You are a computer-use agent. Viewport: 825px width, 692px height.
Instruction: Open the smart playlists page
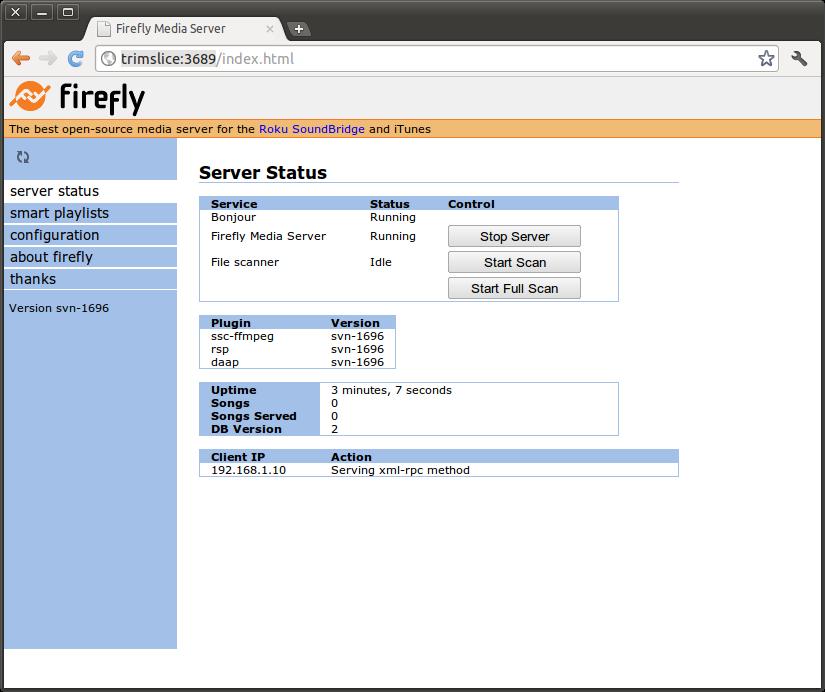click(x=60, y=213)
